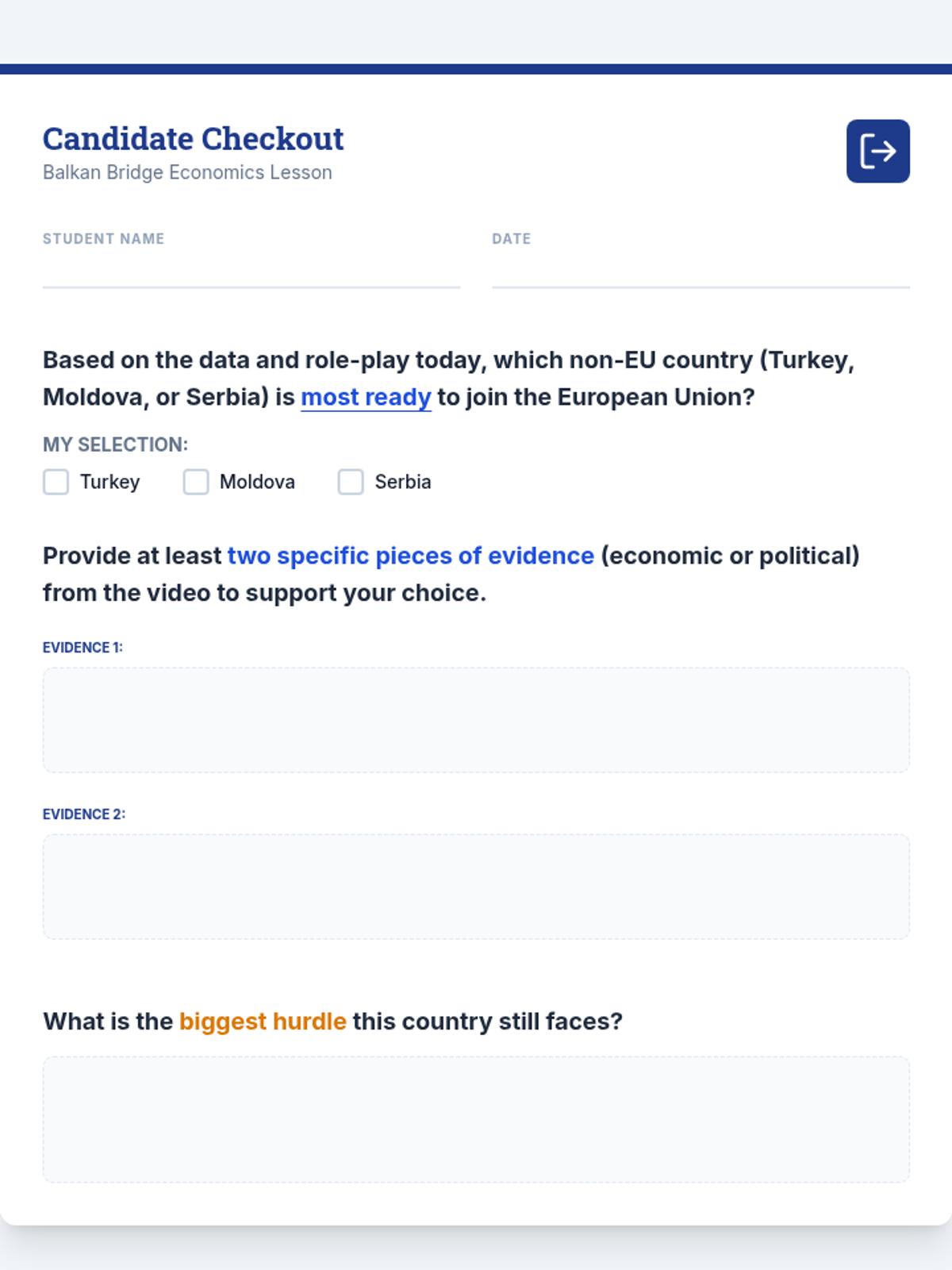Click the blue "two specific pieces of evidence" text
952x1270 pixels.
(x=410, y=556)
